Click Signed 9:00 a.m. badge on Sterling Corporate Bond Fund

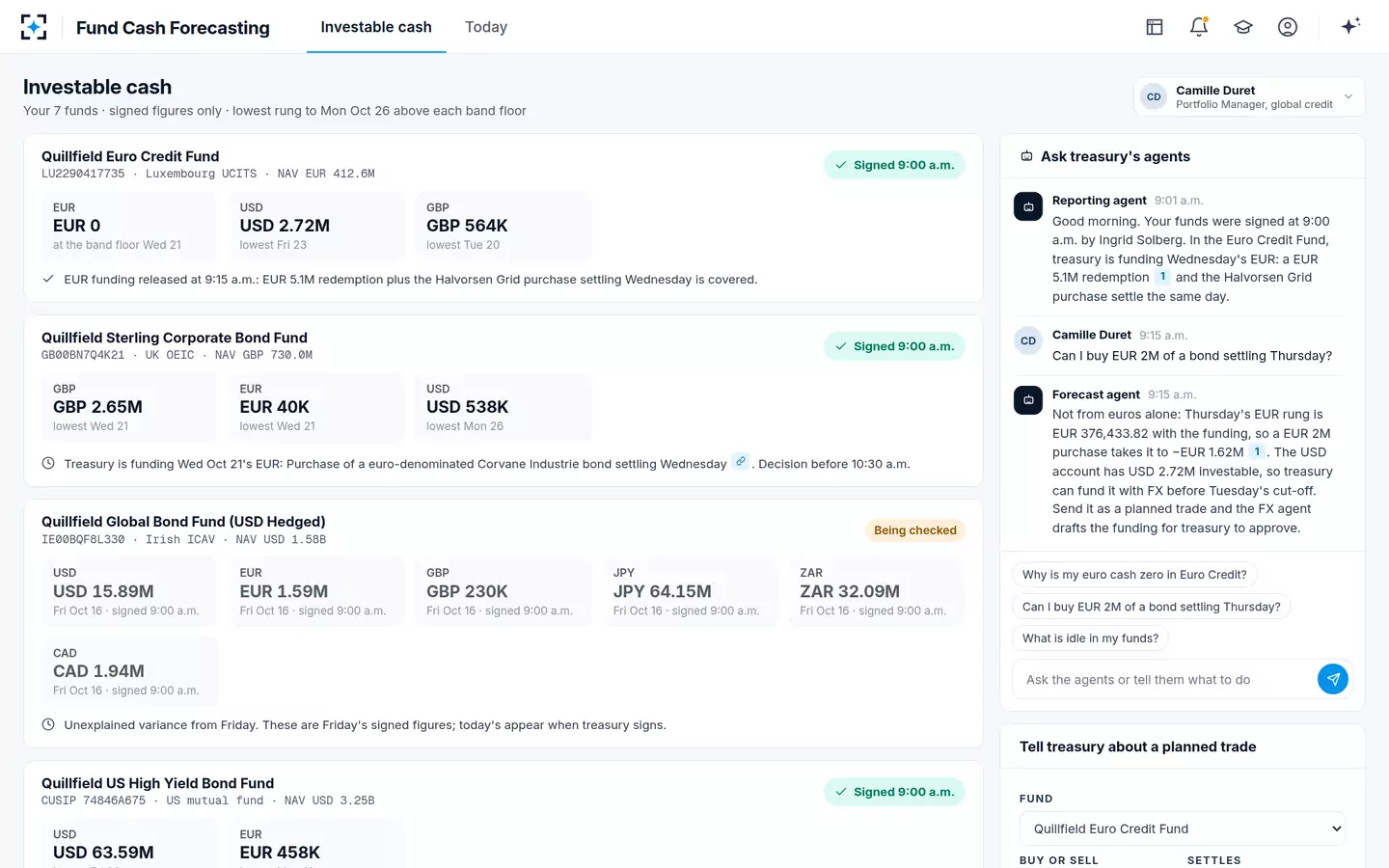894,346
